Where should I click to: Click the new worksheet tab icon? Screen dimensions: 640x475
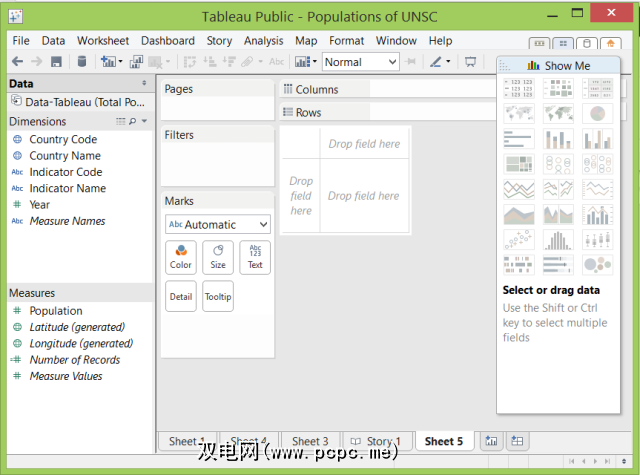point(491,441)
